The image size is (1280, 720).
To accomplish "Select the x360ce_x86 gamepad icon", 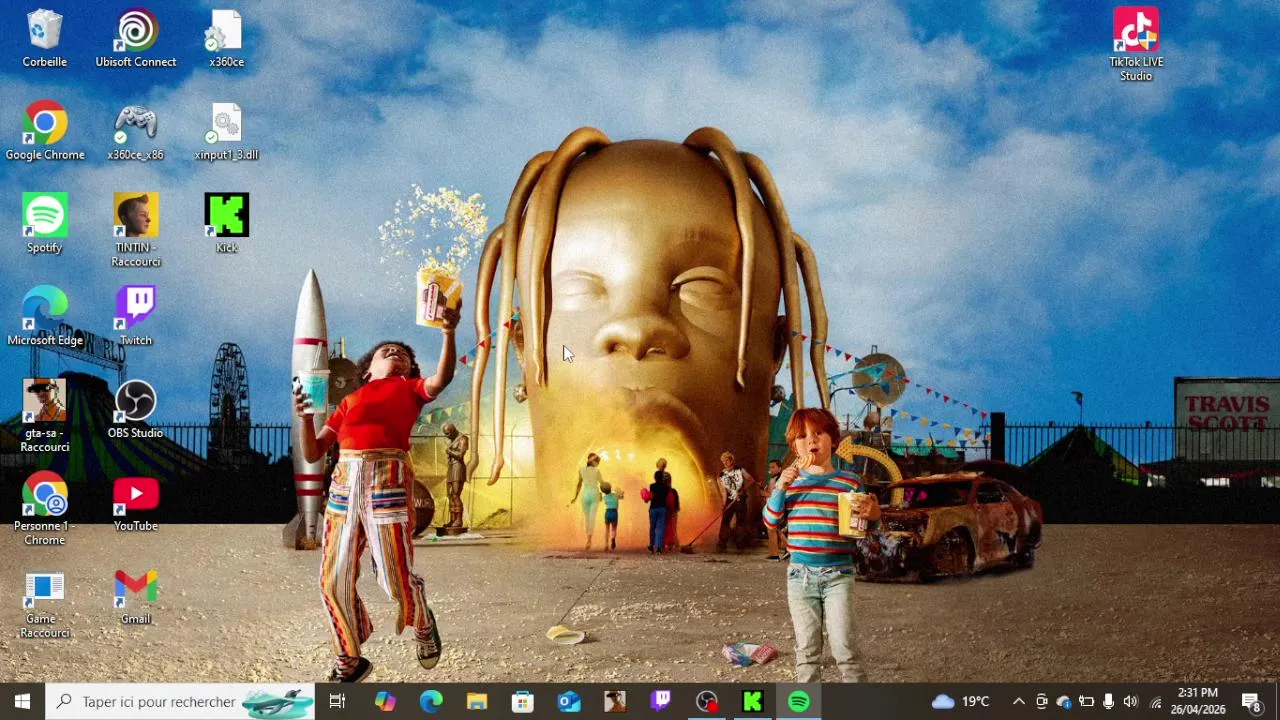I will coord(136,131).
